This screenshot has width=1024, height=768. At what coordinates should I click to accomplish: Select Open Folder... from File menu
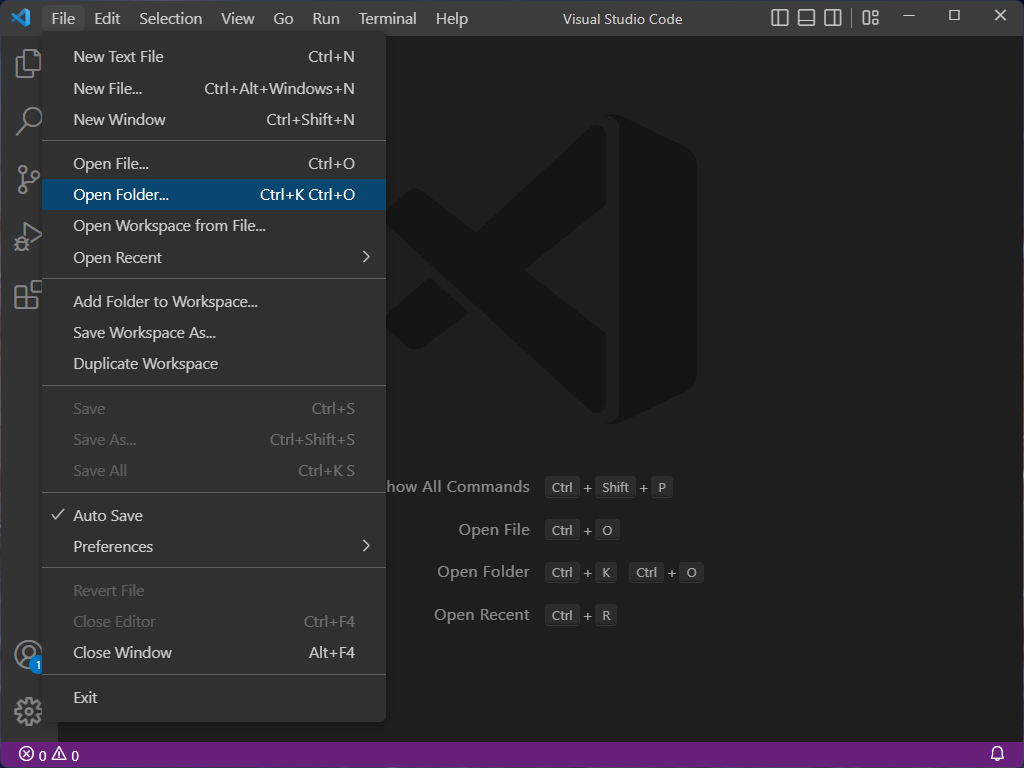click(121, 195)
